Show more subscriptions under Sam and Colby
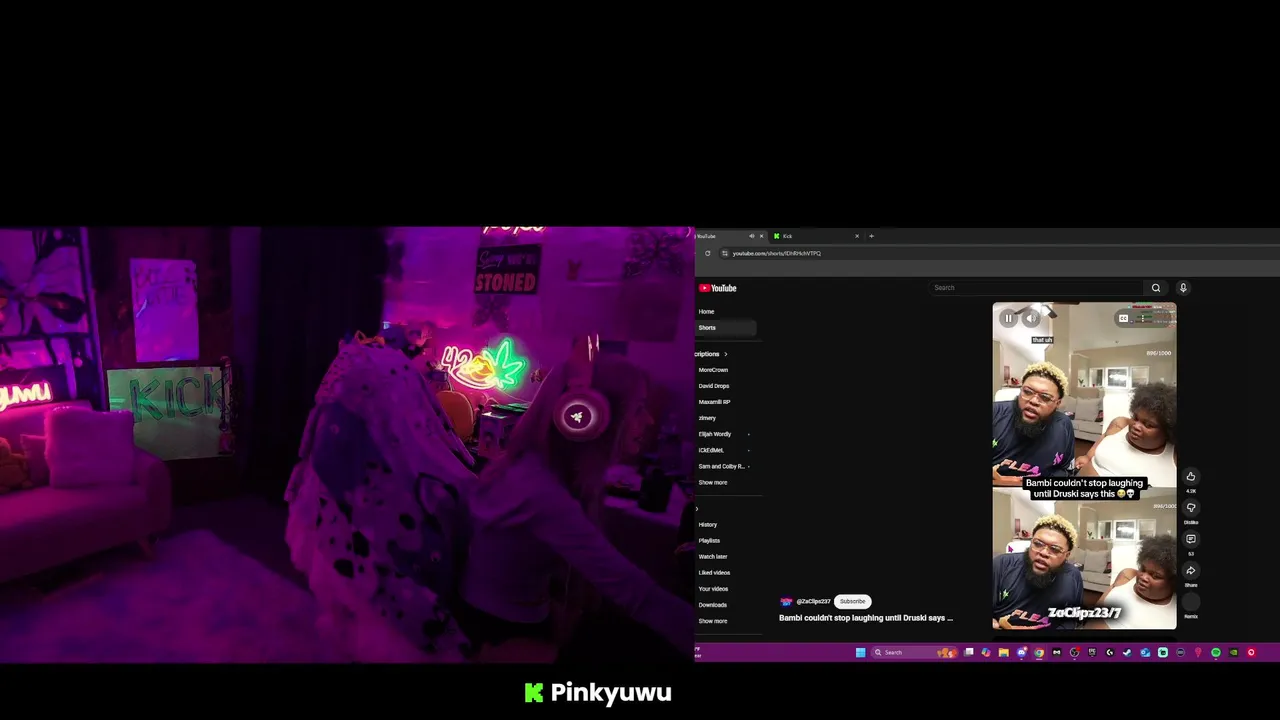The height and width of the screenshot is (720, 1280). 713,482
